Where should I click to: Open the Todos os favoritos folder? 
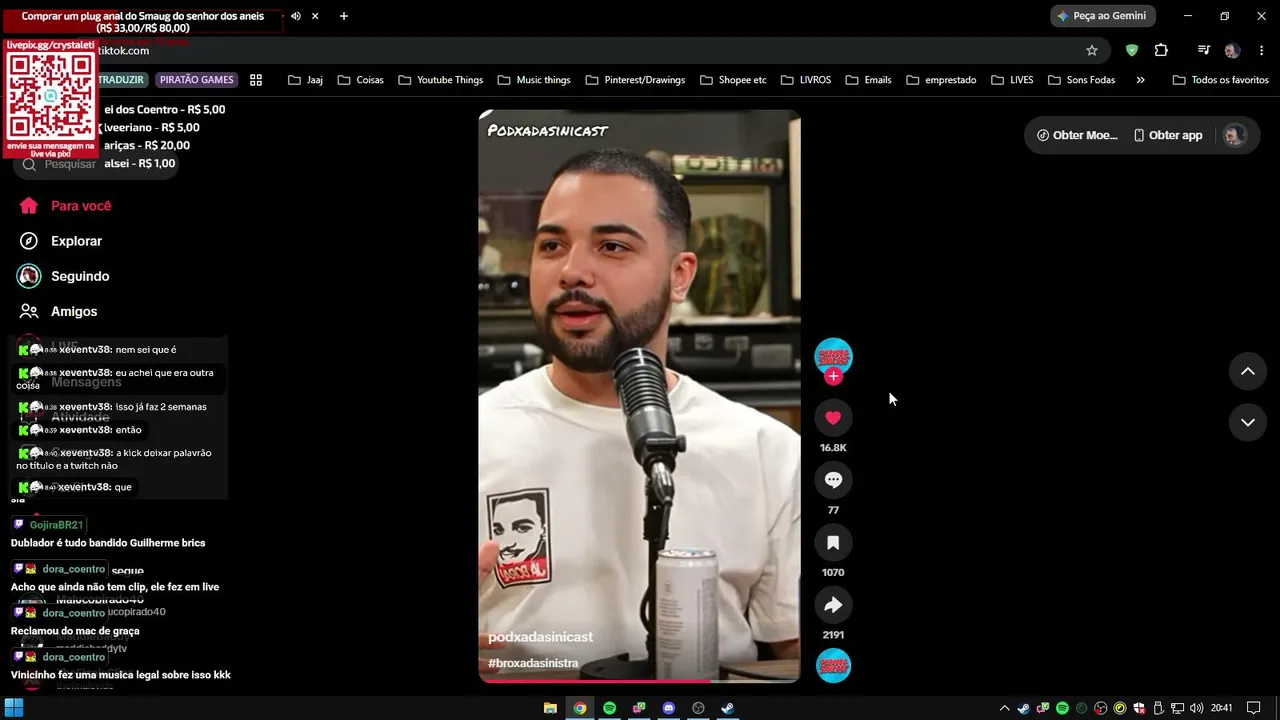1221,80
